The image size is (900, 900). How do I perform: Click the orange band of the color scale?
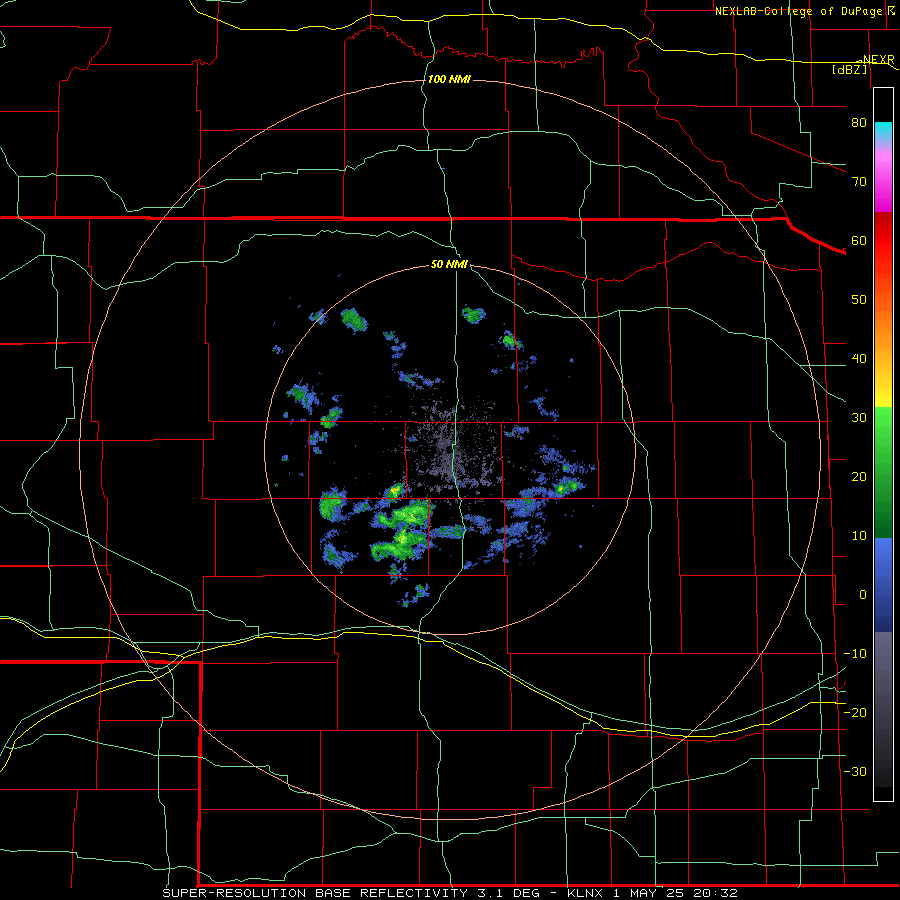point(883,327)
